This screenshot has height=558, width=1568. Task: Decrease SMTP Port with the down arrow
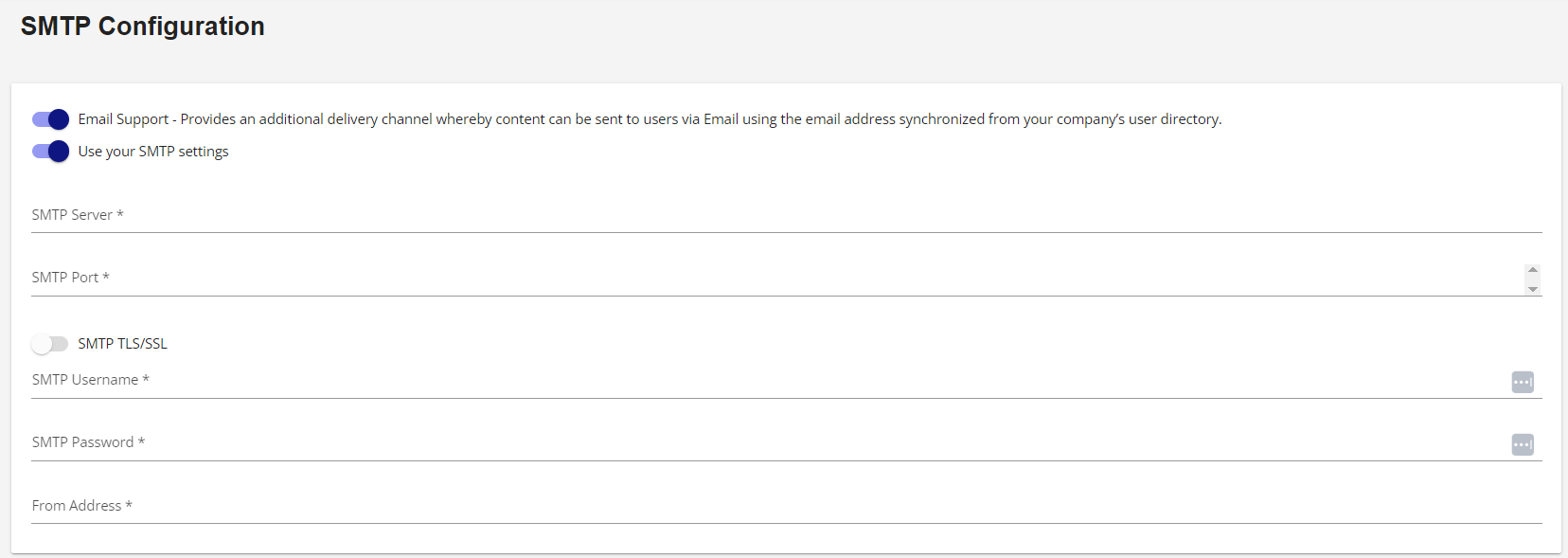click(1533, 289)
